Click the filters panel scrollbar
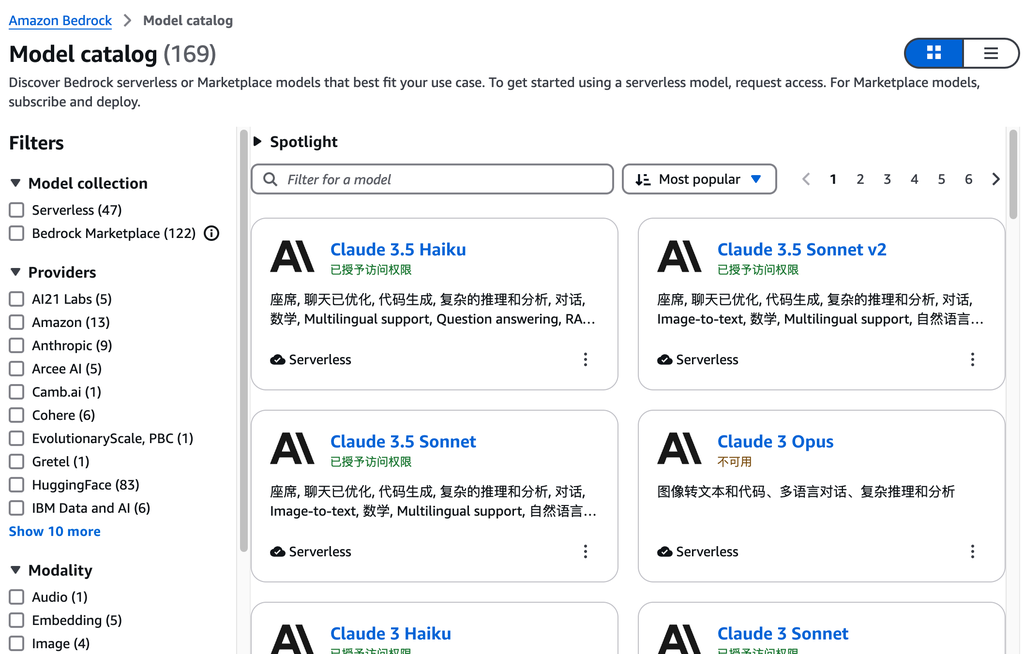Viewport: 1024px width, 654px height. pyautogui.click(x=244, y=340)
